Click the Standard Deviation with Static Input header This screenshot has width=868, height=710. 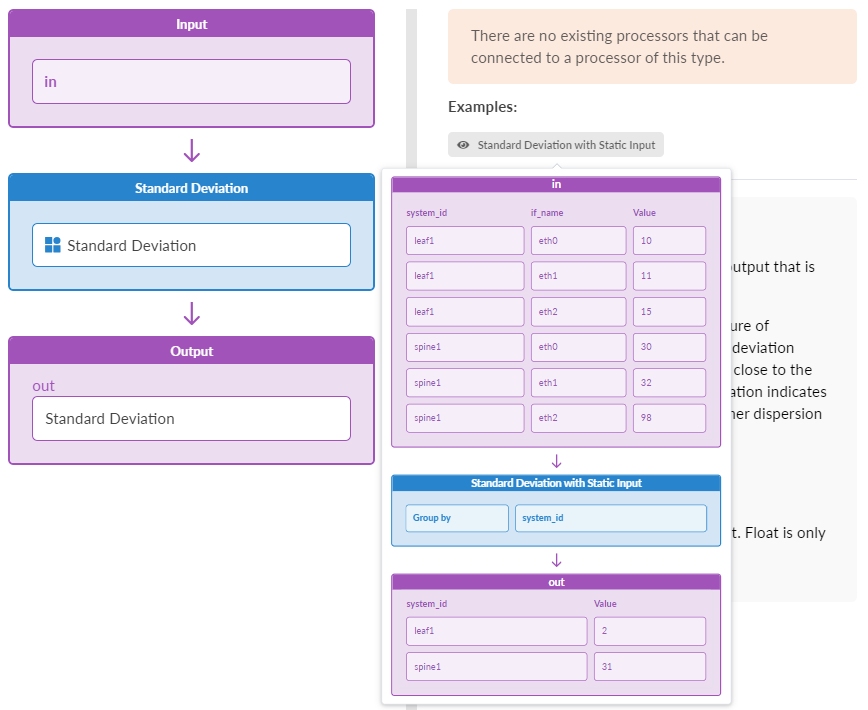coord(556,483)
